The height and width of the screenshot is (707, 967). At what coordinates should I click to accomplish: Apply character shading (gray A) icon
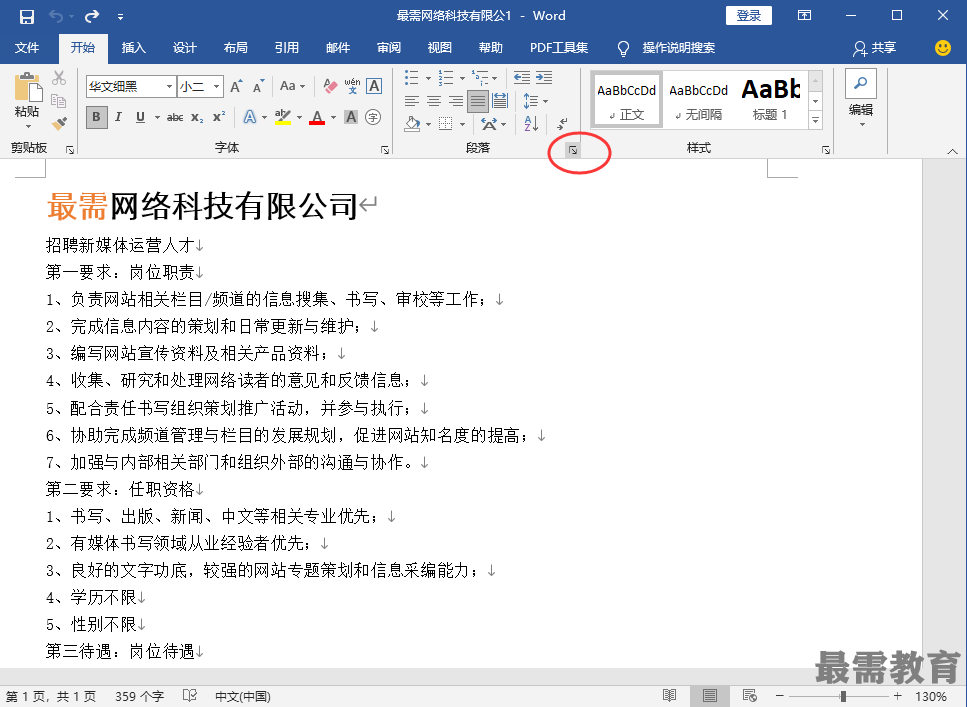(x=351, y=117)
